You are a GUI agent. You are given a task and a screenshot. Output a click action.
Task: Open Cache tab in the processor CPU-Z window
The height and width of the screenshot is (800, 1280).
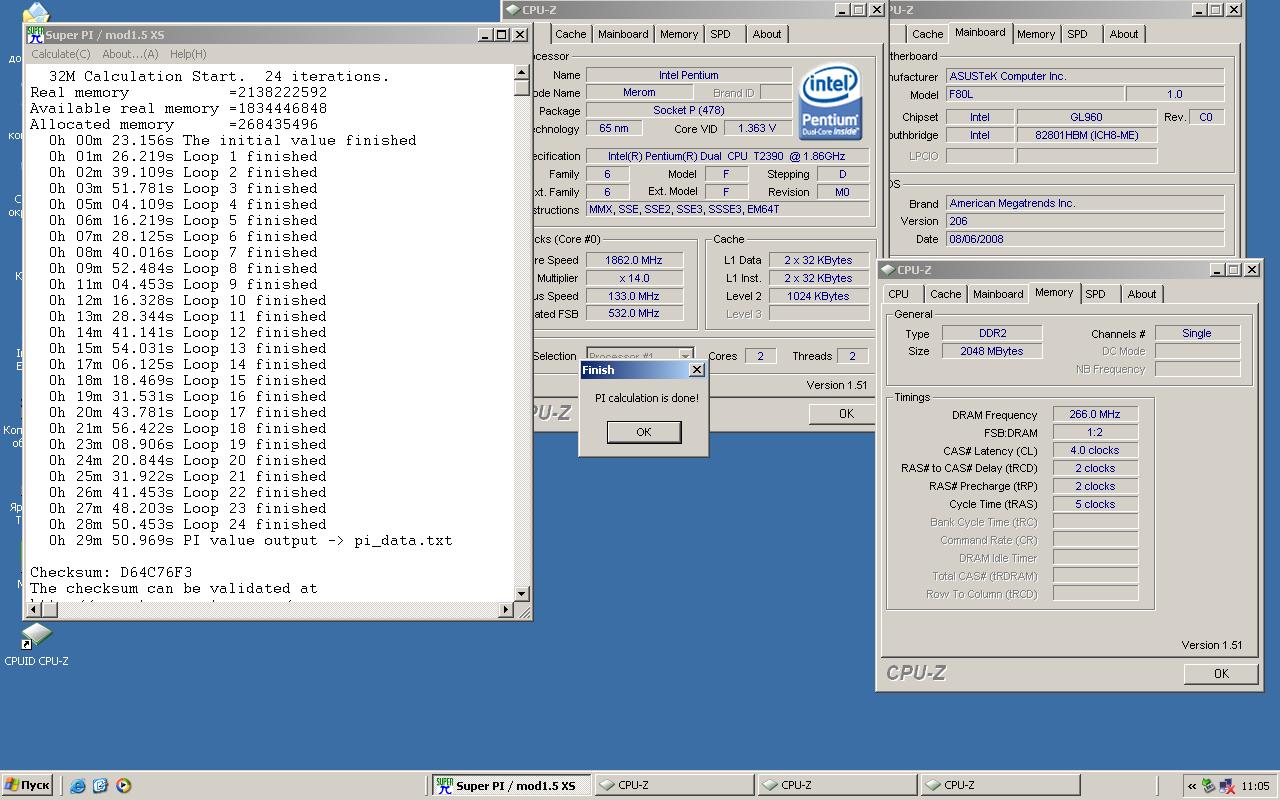(x=571, y=34)
